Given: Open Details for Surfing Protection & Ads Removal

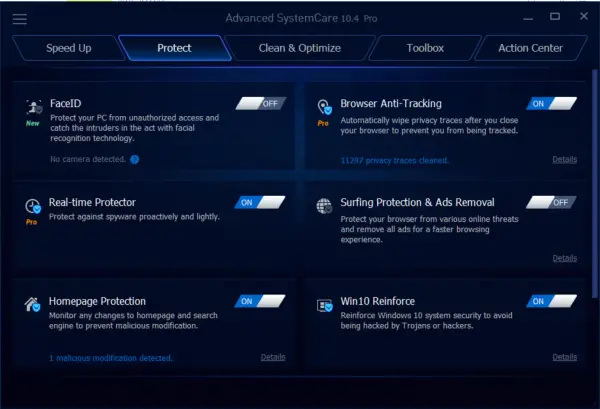Looking at the screenshot, I should (x=565, y=258).
